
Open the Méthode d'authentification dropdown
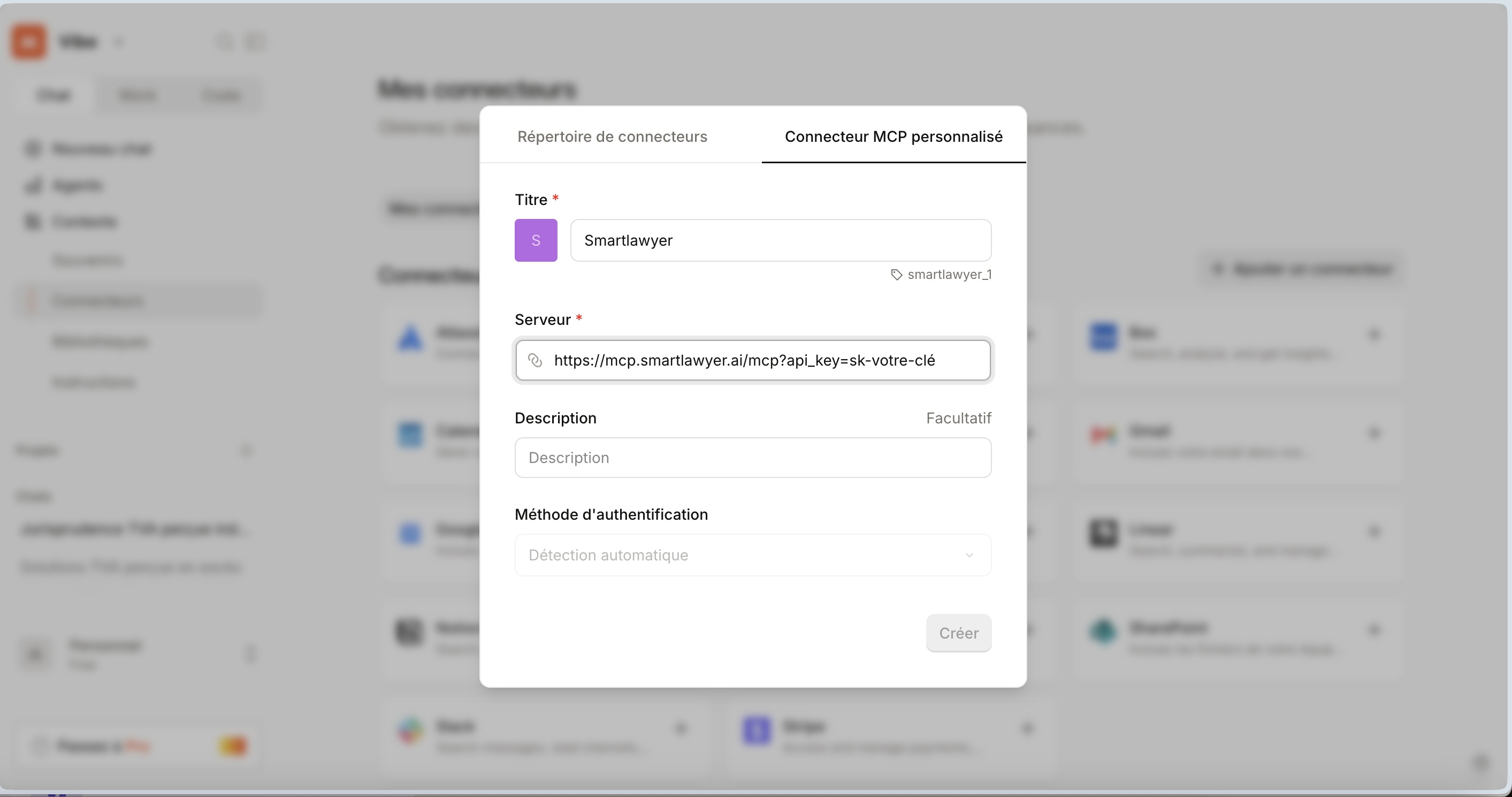point(753,555)
